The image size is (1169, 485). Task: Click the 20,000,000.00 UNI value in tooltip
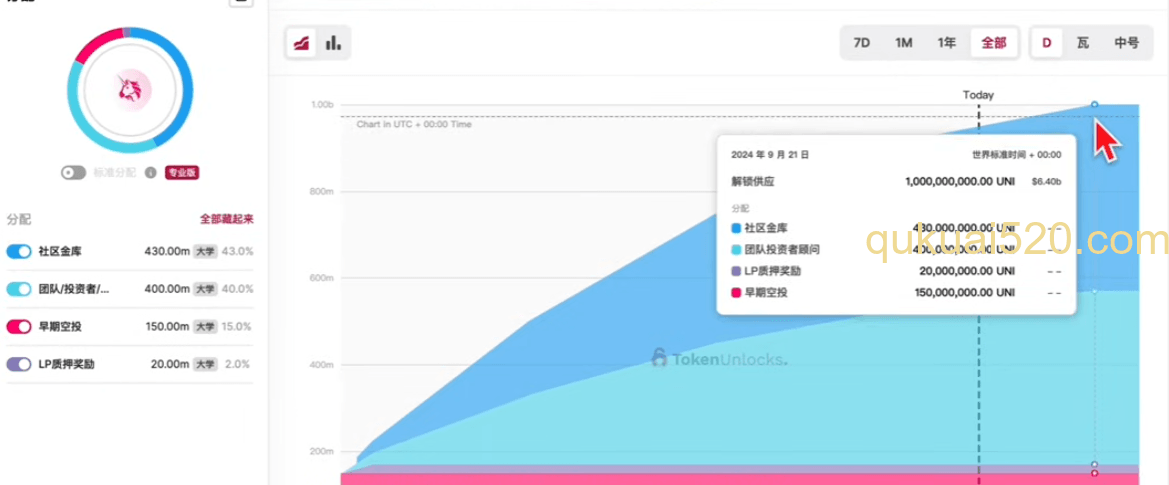coord(968,271)
